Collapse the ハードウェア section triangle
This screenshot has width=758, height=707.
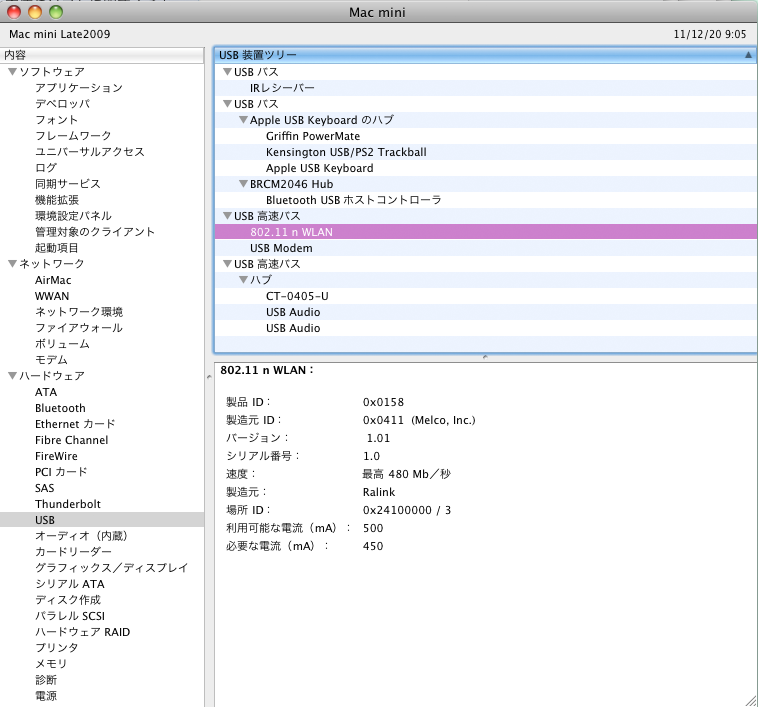(12, 376)
